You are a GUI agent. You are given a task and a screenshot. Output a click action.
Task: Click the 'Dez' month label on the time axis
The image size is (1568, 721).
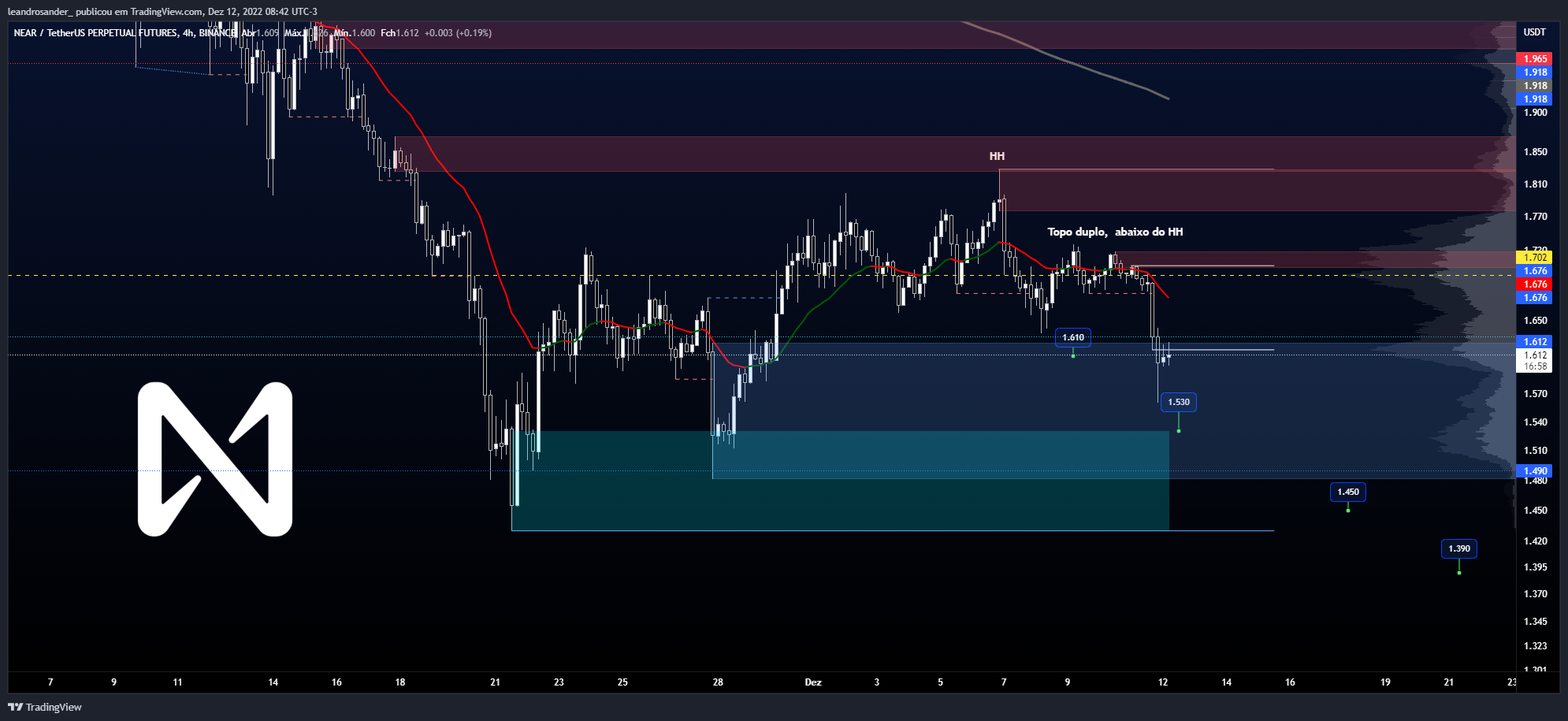pyautogui.click(x=813, y=682)
